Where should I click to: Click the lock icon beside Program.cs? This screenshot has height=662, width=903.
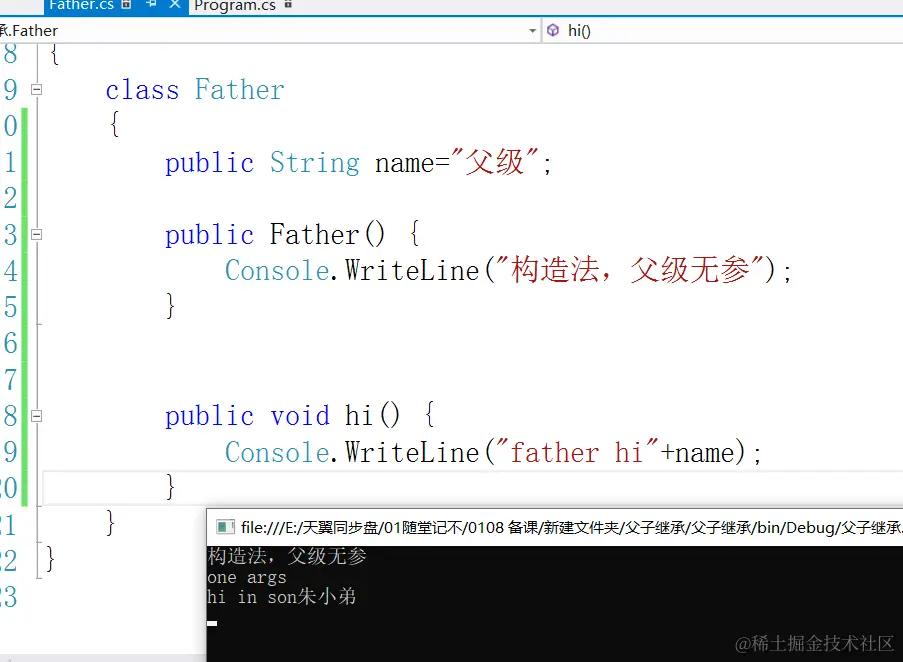(x=289, y=5)
